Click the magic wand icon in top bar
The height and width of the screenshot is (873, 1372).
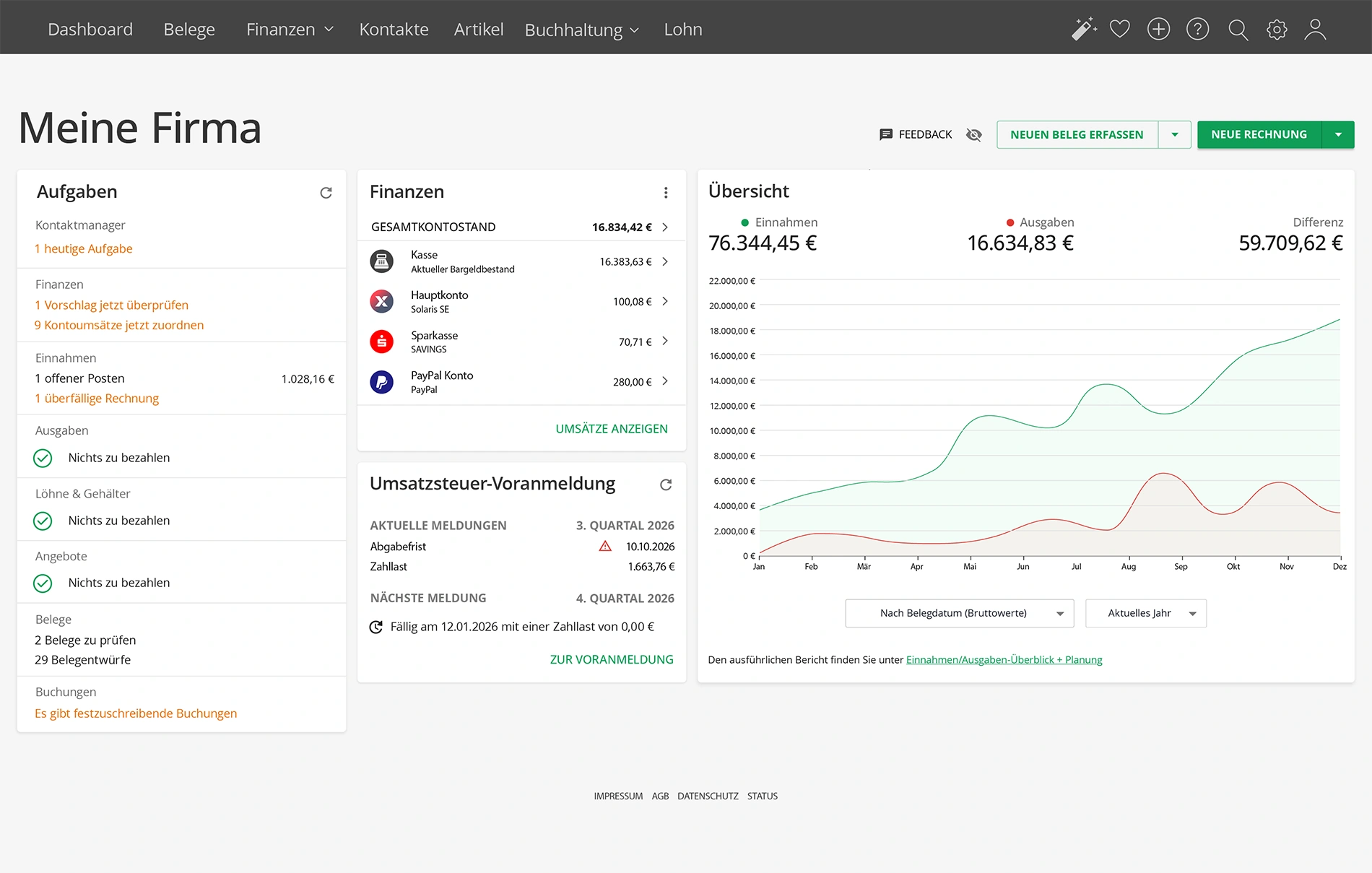1083,29
